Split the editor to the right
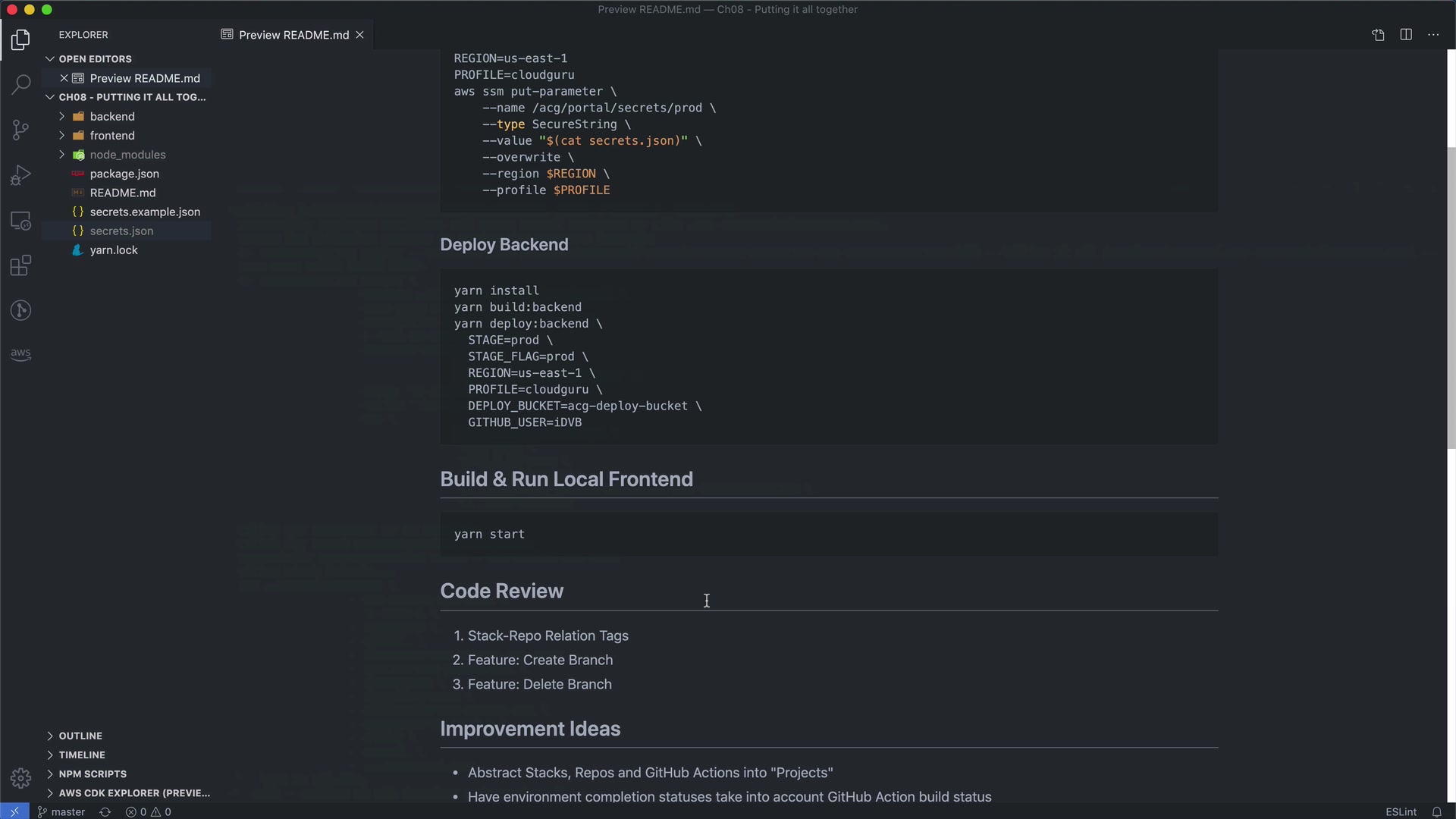Screen dimensions: 1456x819 pos(1406,35)
